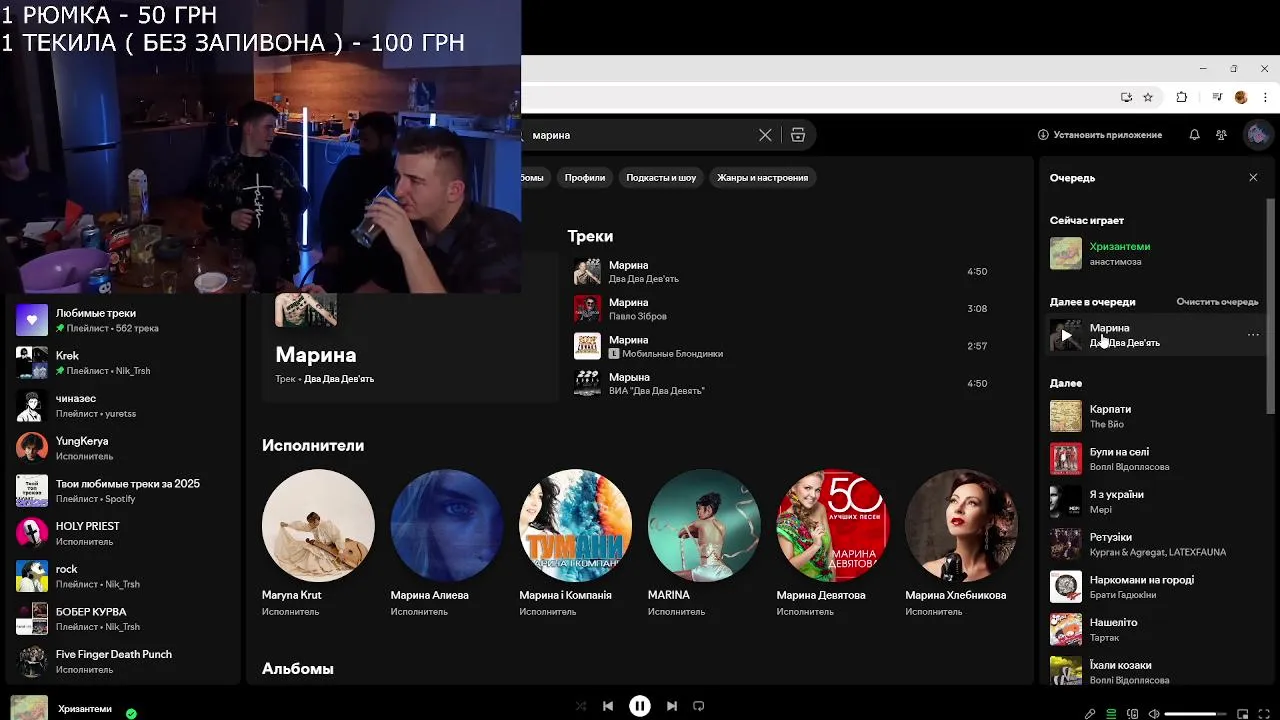
Task: Open the friend activity icon
Action: pyautogui.click(x=1221, y=135)
